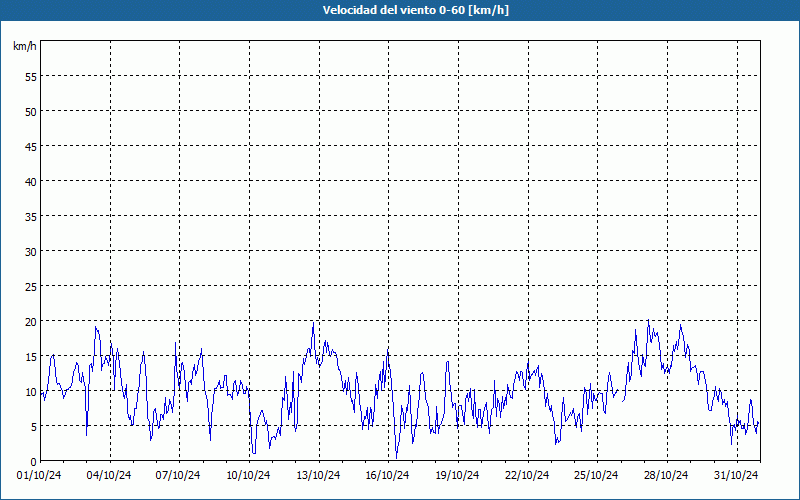
Task: Click the 07/10/24 date label
Action: [x=178, y=476]
